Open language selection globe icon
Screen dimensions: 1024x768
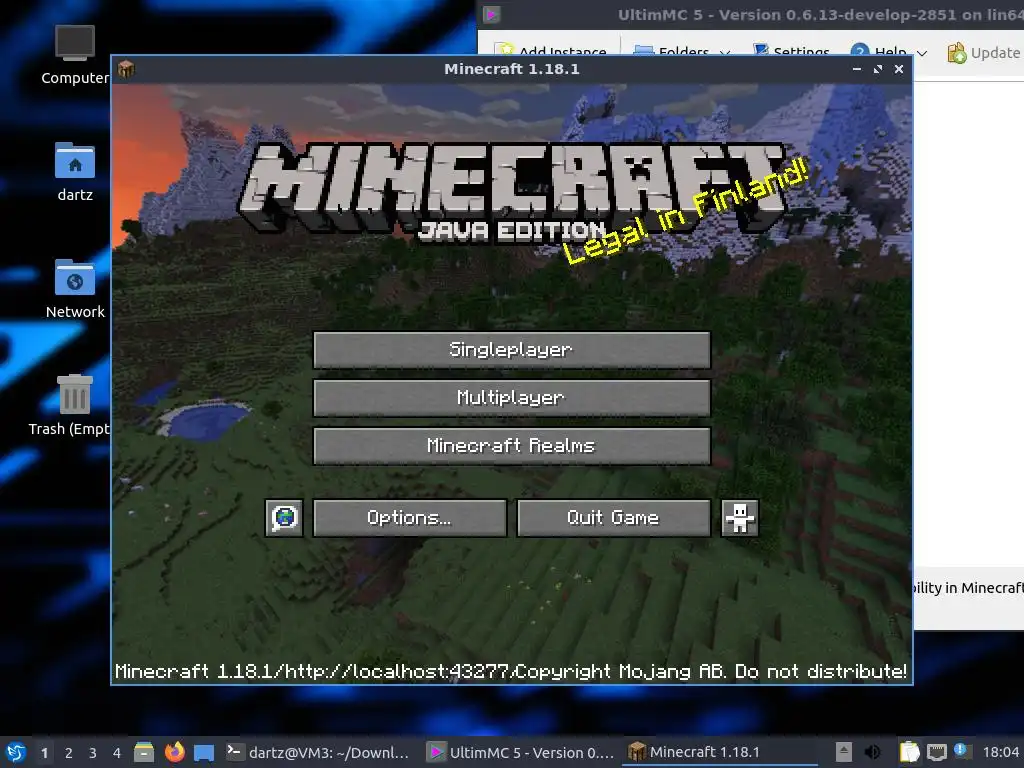(x=284, y=518)
